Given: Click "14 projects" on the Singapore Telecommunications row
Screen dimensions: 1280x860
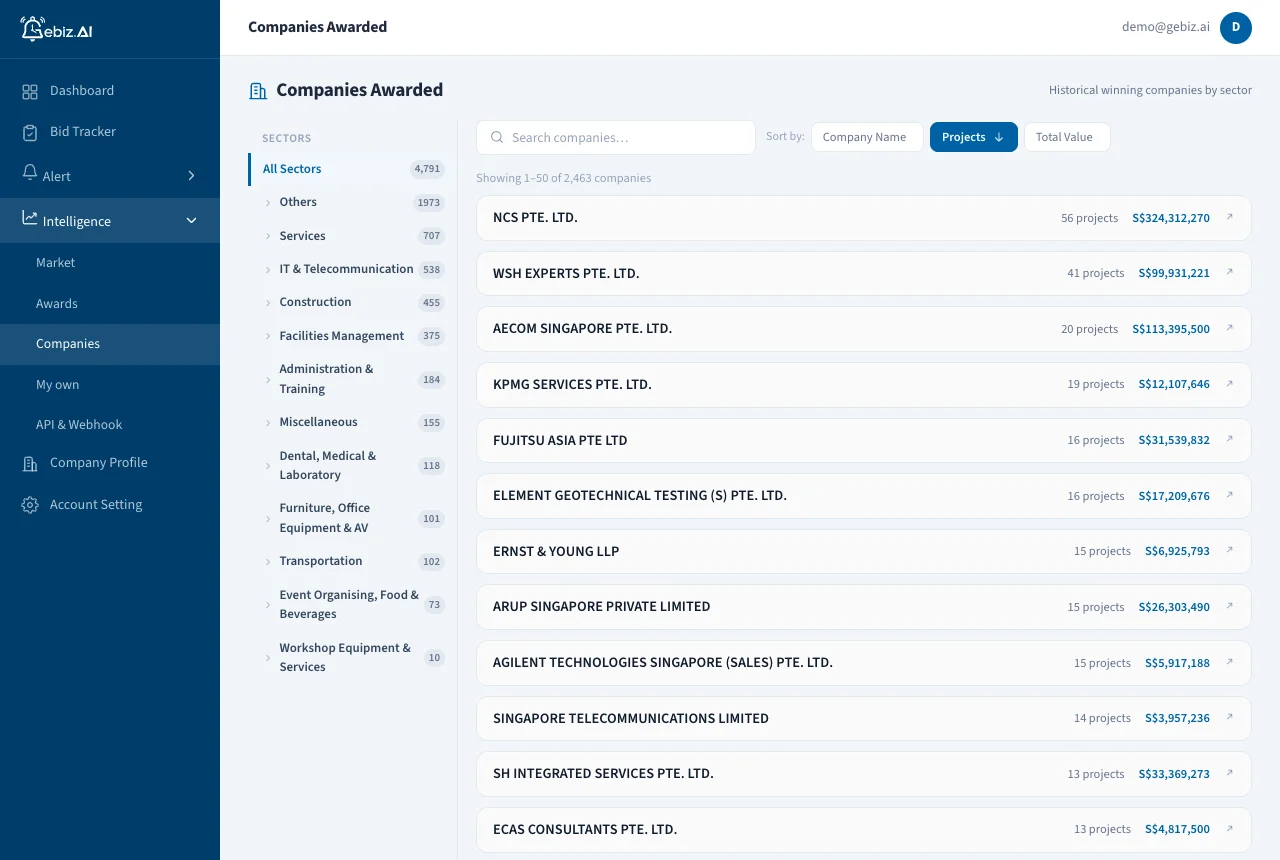Looking at the screenshot, I should tap(1102, 718).
